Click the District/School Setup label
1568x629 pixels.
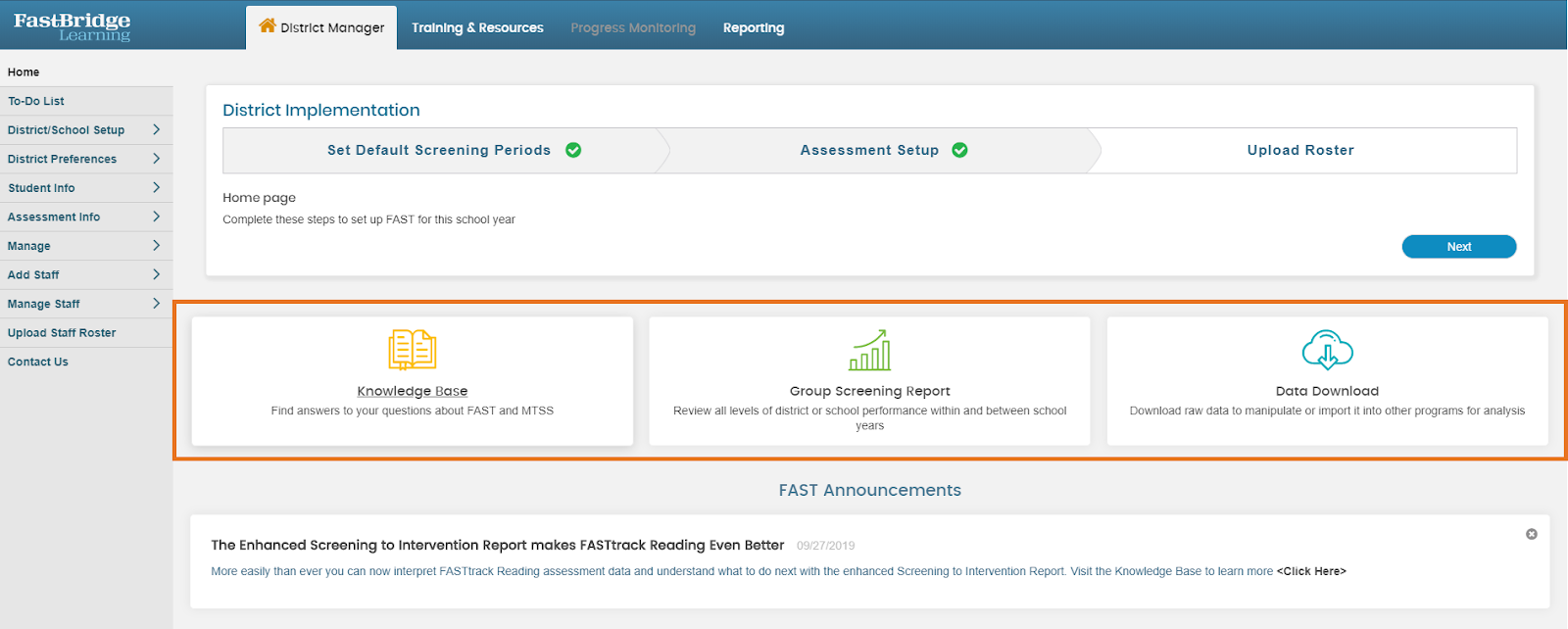pos(66,130)
